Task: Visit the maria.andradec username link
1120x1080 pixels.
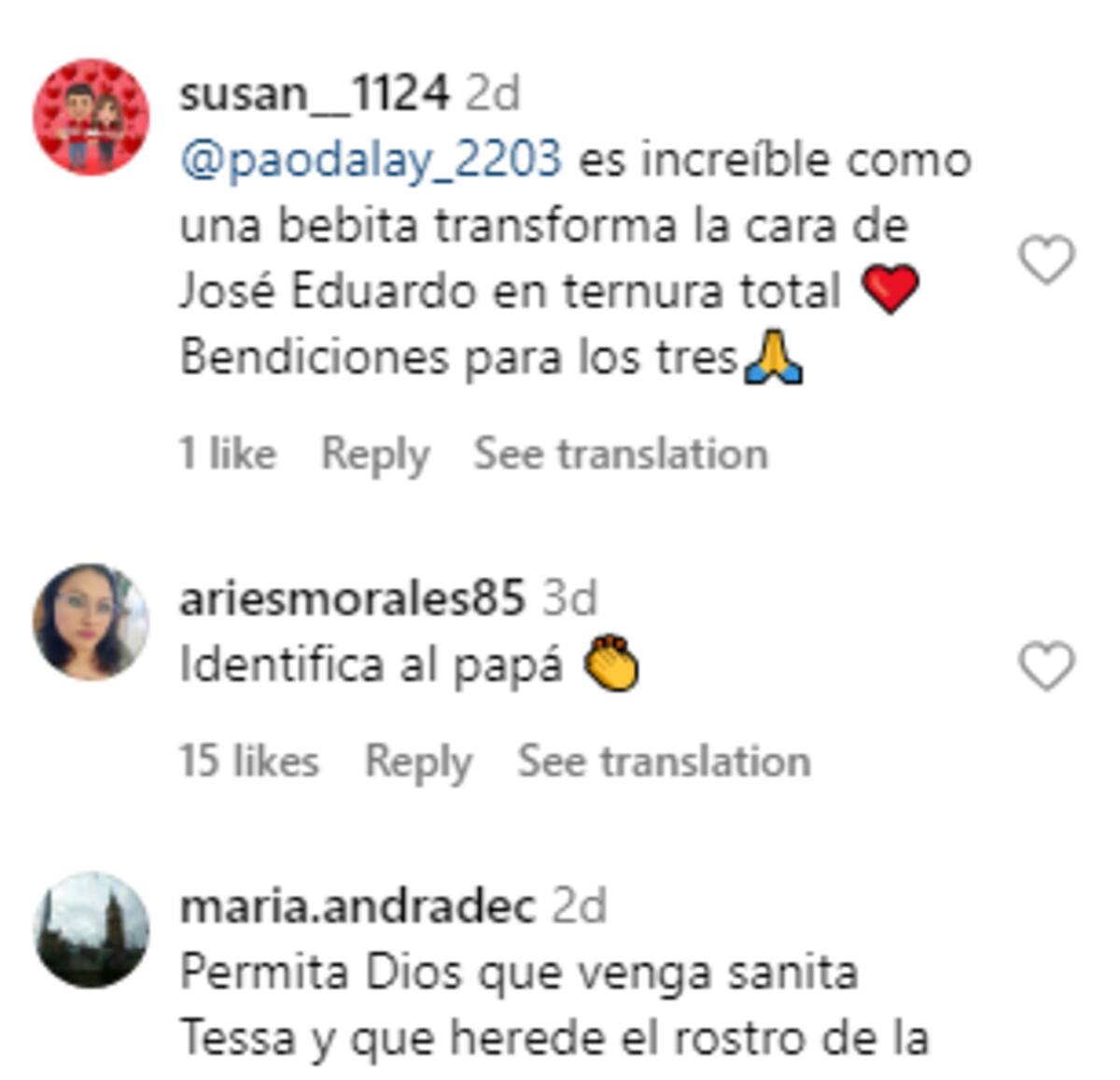Action: (x=357, y=907)
